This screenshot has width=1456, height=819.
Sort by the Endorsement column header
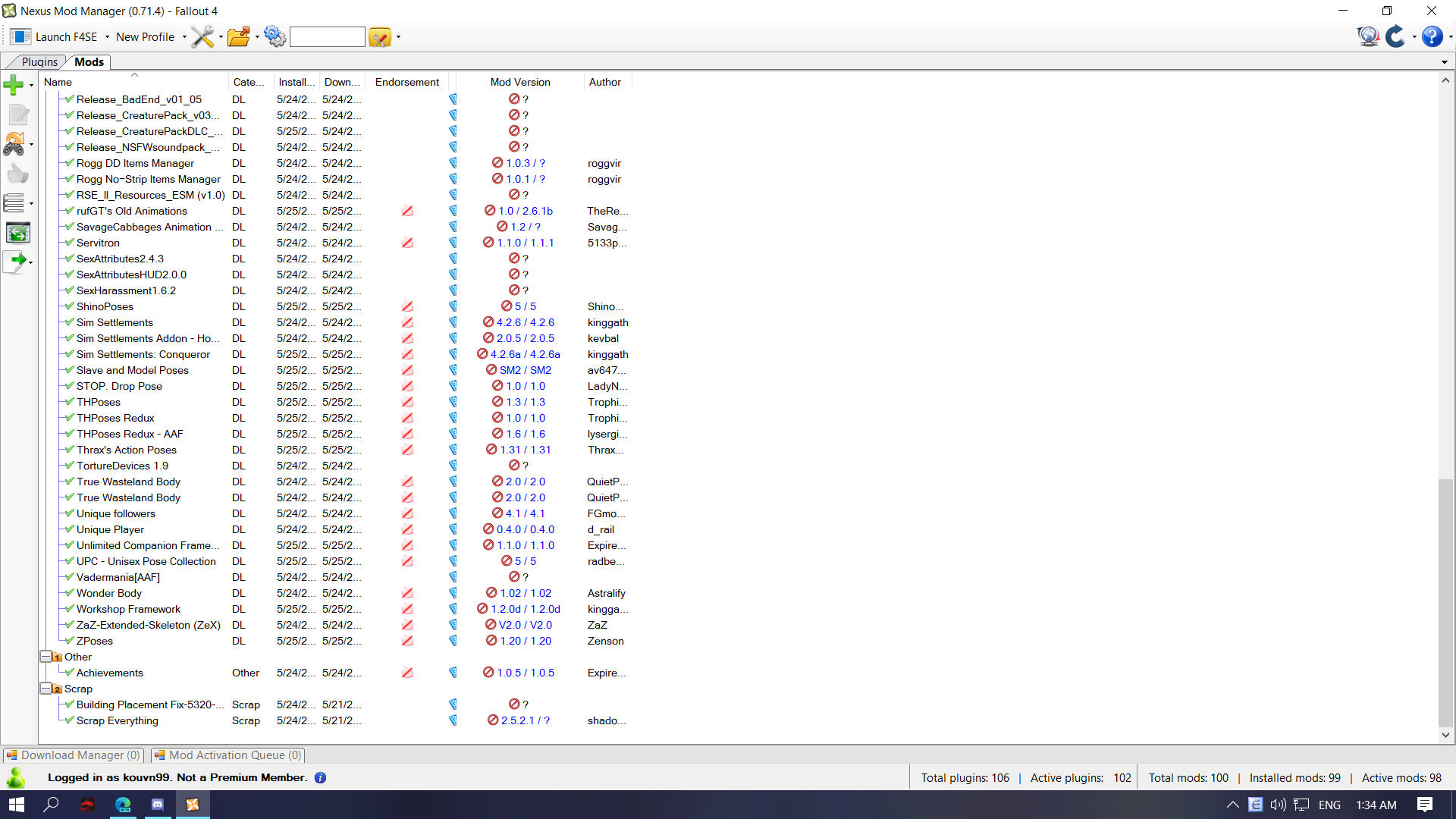point(407,82)
